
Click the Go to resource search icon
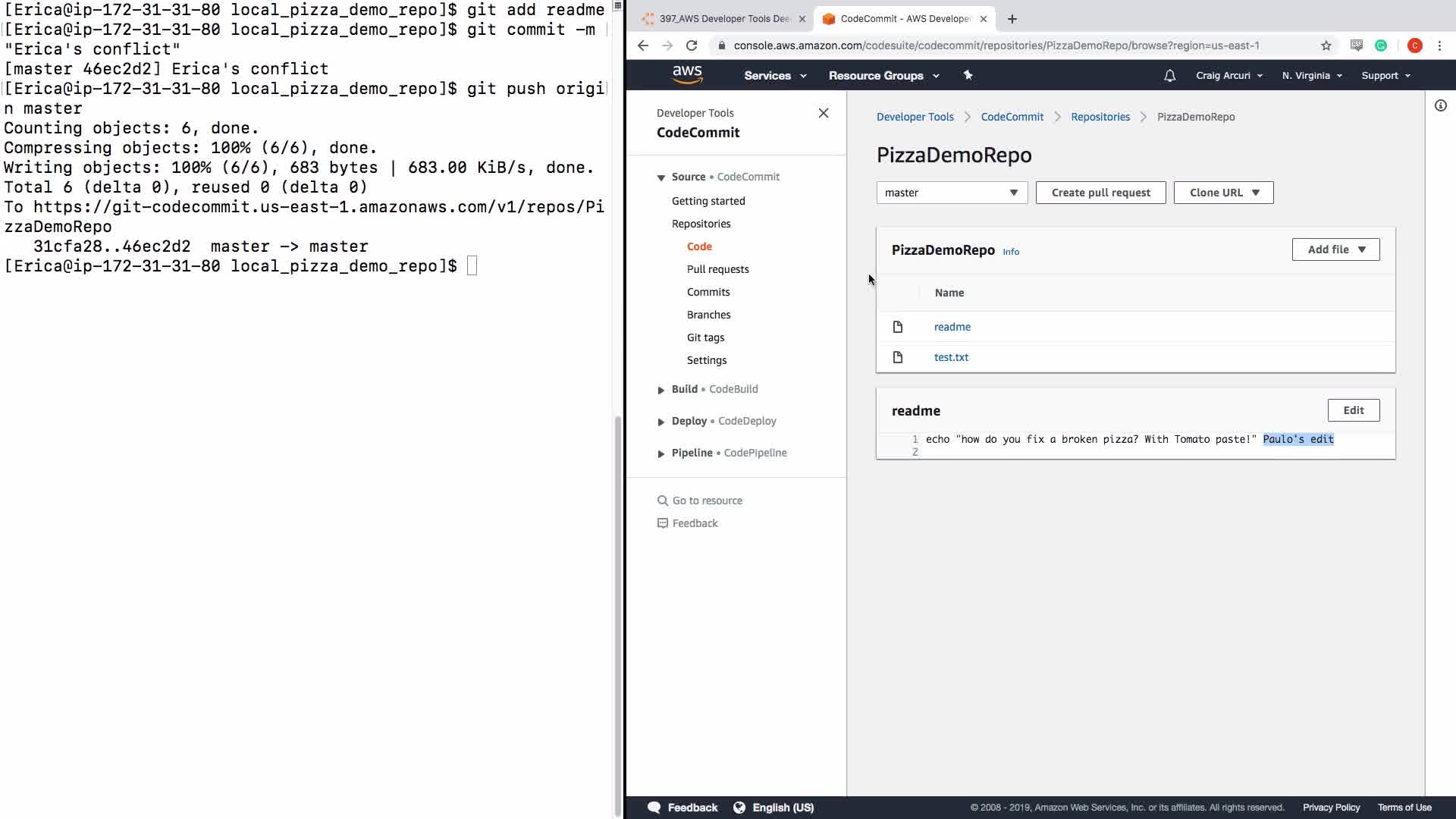click(x=663, y=500)
